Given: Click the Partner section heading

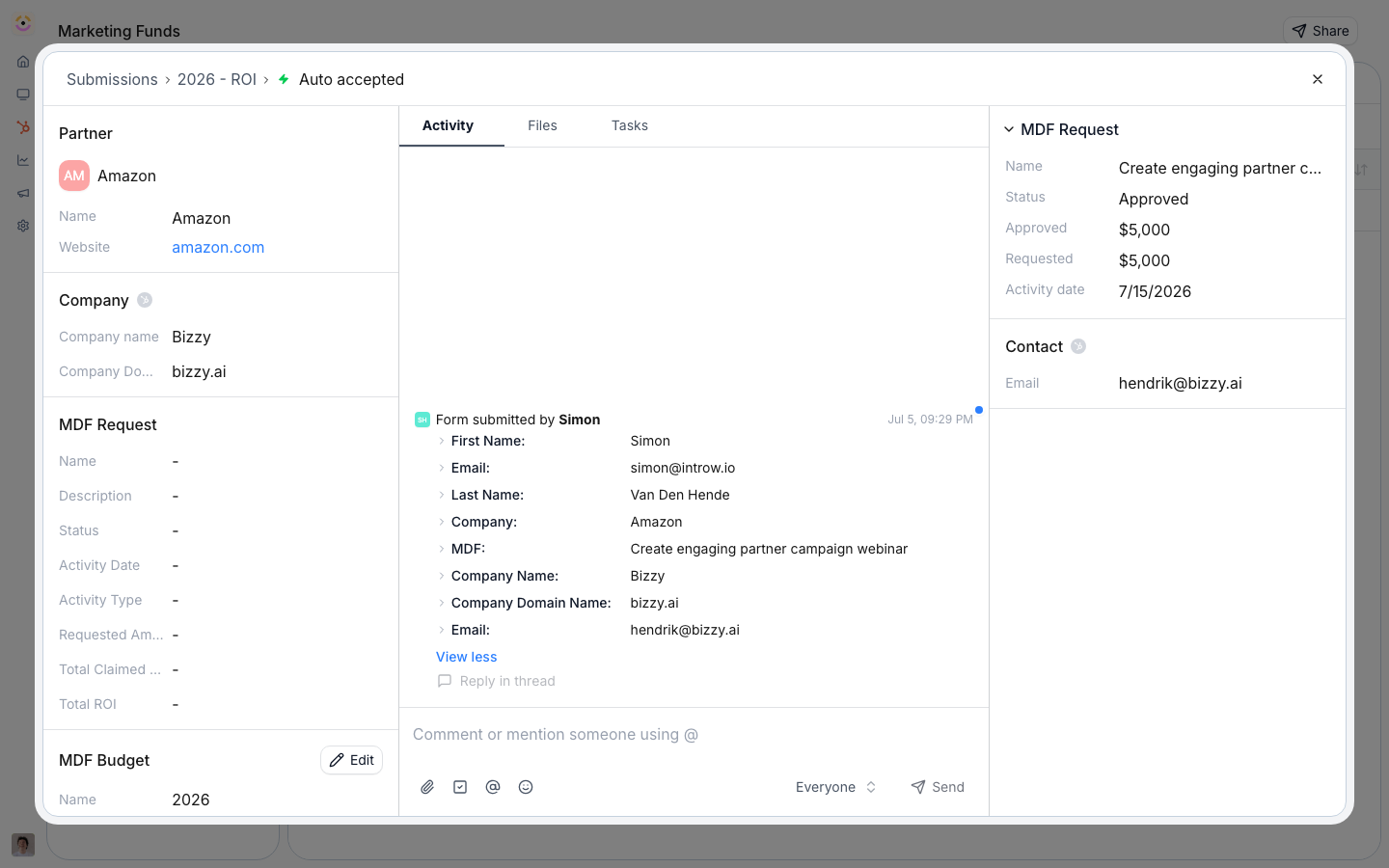Looking at the screenshot, I should pos(86,133).
